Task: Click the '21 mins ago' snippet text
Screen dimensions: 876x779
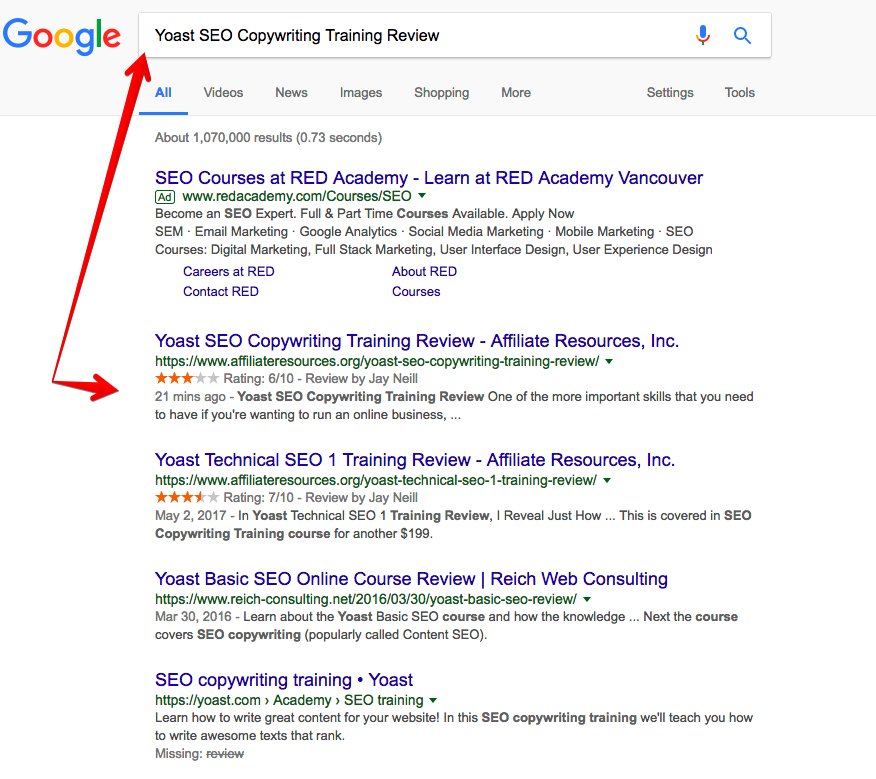Action: 190,397
